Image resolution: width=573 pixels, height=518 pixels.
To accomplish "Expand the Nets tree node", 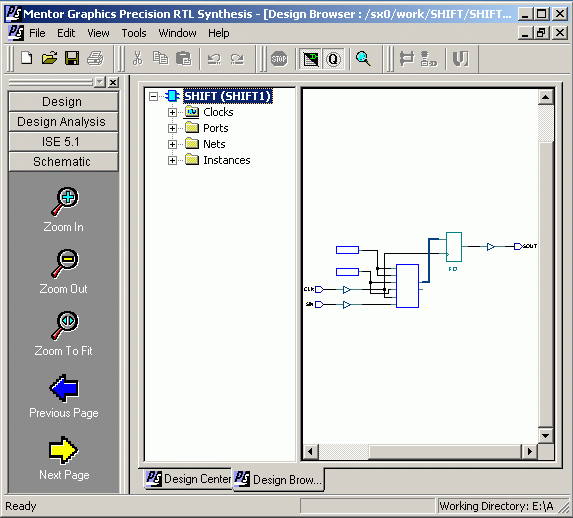I will (x=172, y=145).
